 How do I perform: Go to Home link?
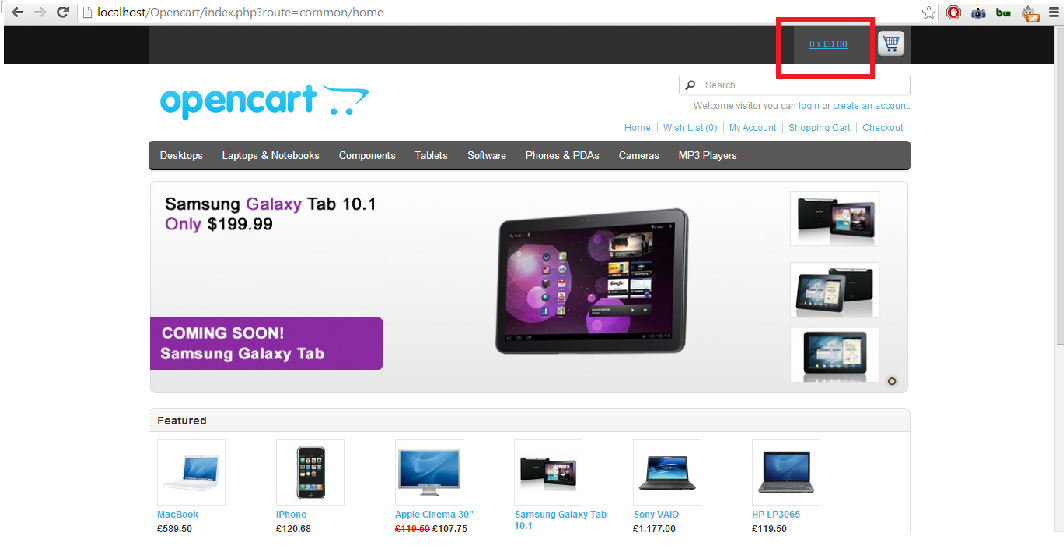[637, 128]
